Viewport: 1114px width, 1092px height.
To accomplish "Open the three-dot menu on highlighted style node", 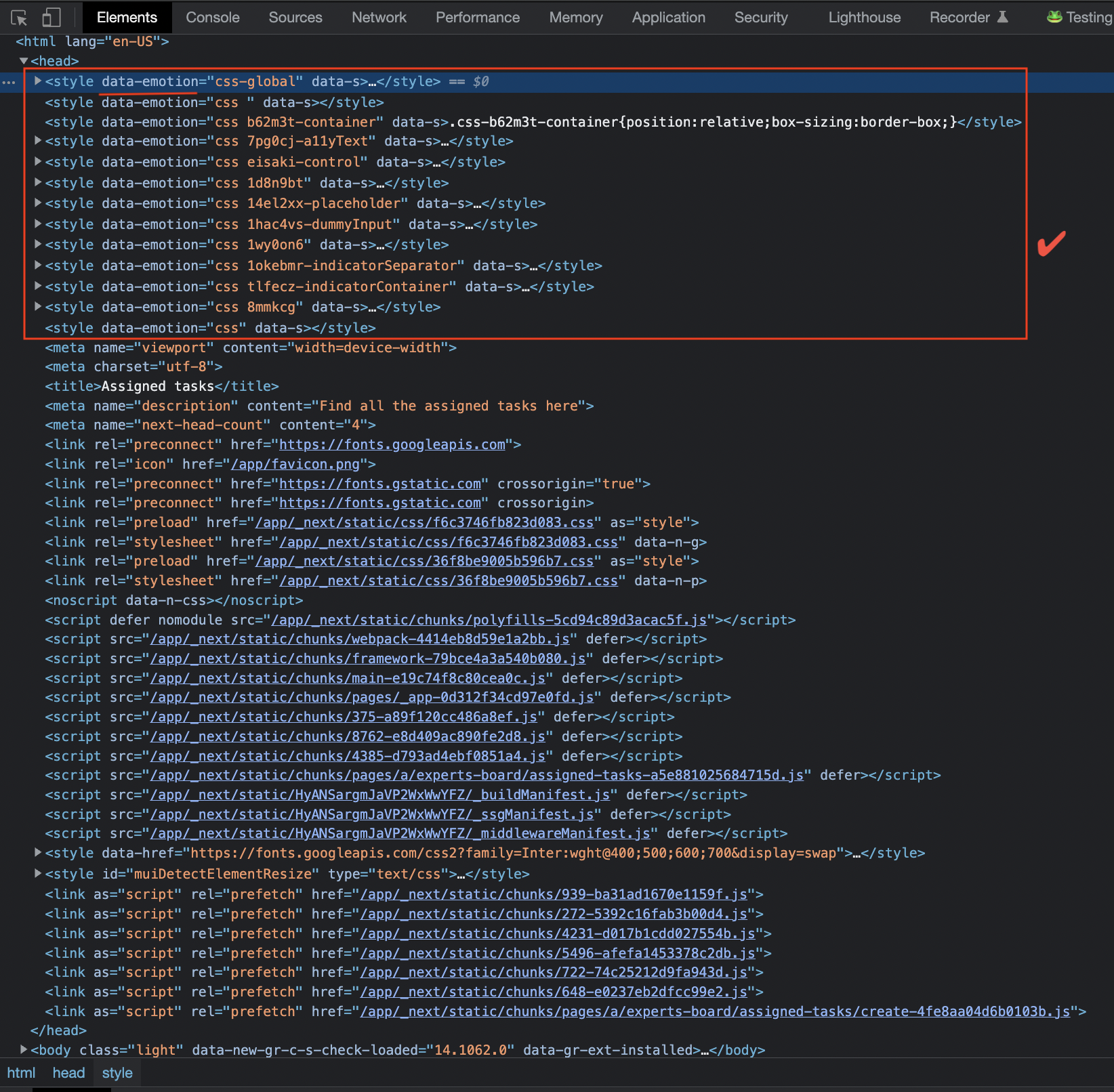I will [9, 82].
